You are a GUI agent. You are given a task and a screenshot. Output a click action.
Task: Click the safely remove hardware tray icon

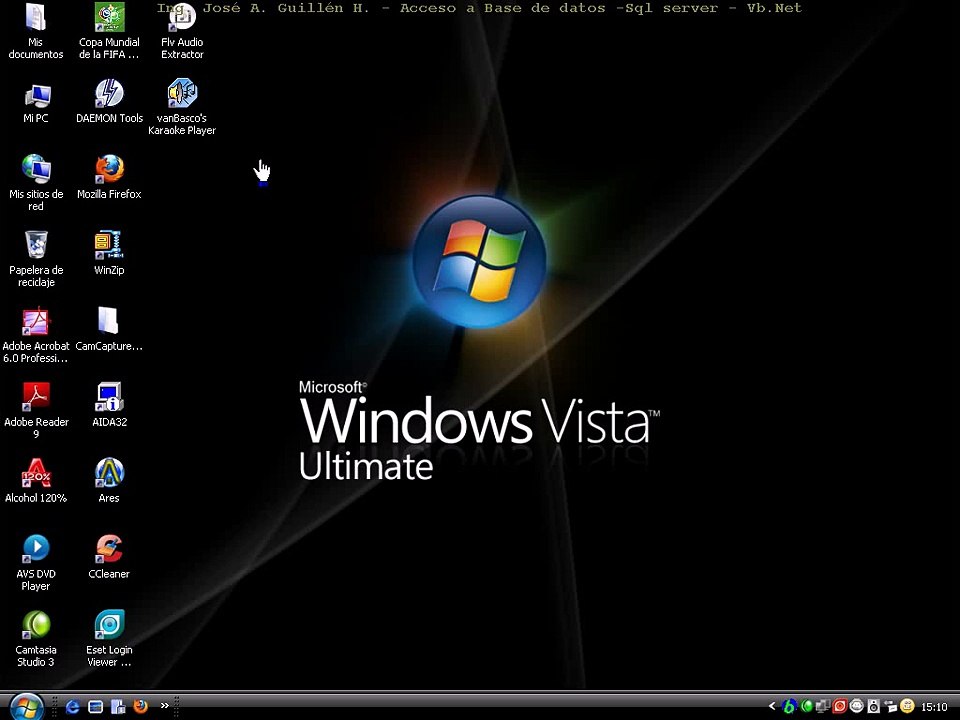[x=890, y=707]
